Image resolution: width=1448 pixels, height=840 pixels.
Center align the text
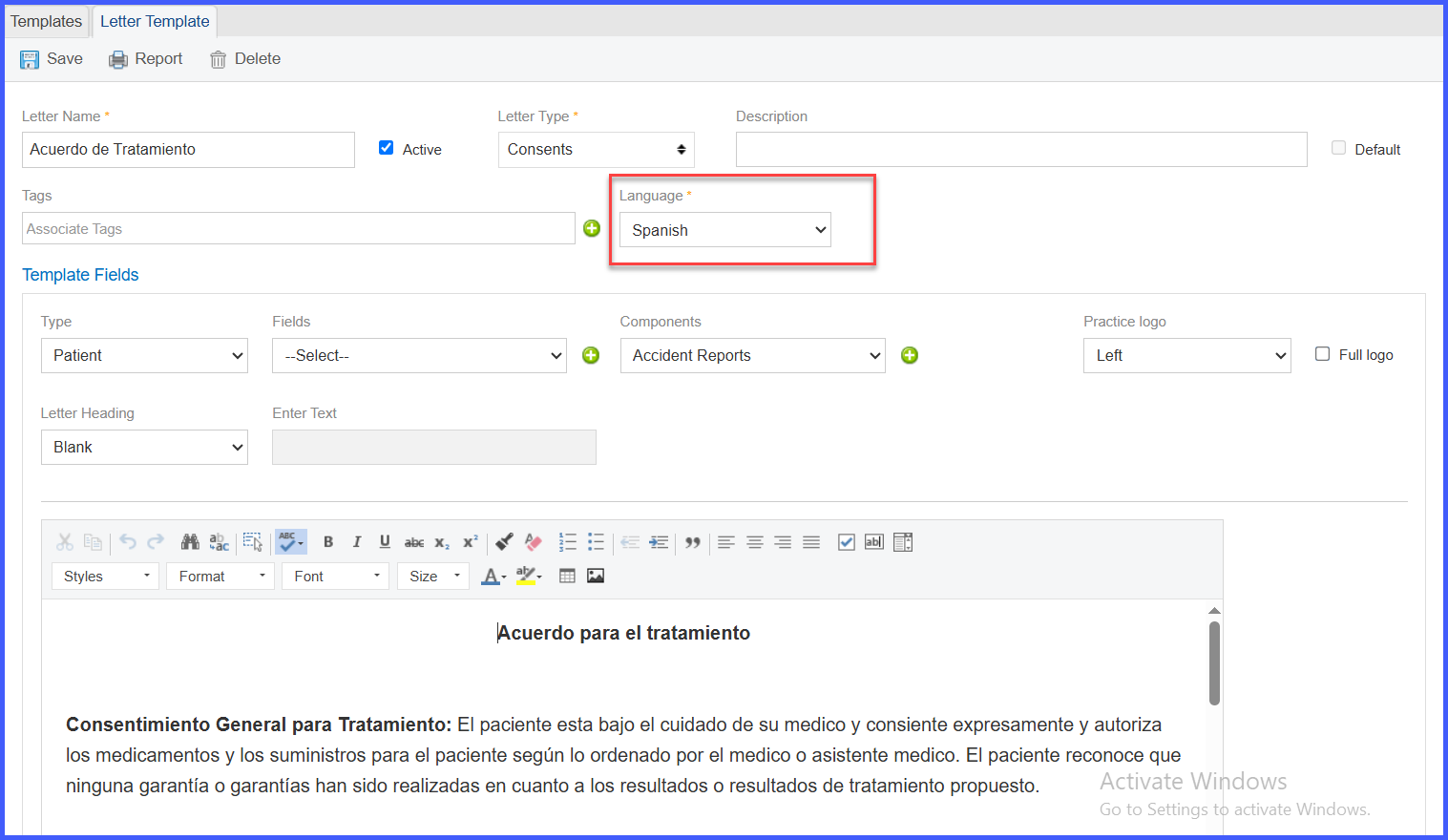755,542
